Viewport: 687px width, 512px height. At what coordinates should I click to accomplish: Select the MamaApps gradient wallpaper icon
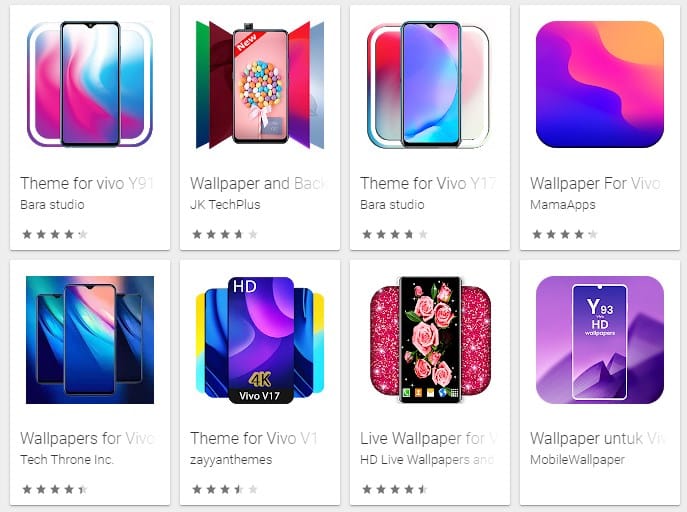pyautogui.click(x=600, y=84)
